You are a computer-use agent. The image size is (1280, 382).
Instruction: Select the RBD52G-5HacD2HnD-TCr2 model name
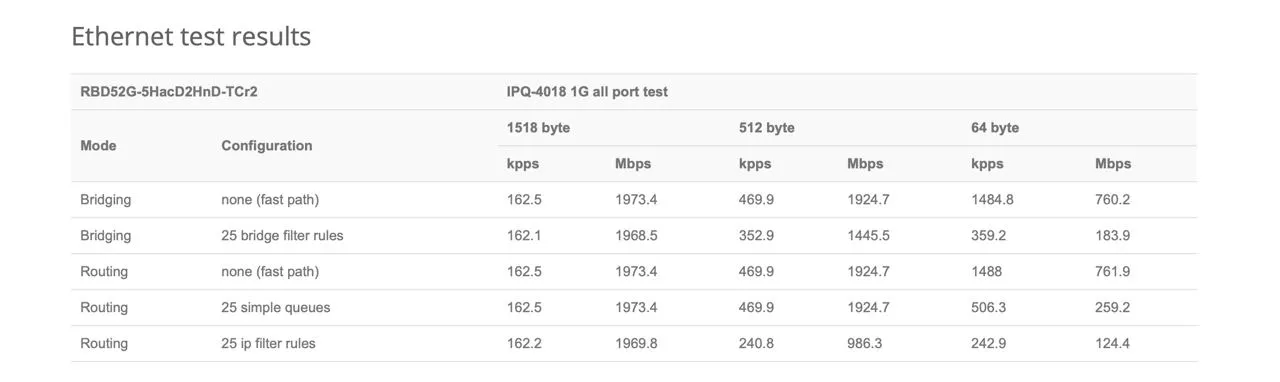click(168, 92)
